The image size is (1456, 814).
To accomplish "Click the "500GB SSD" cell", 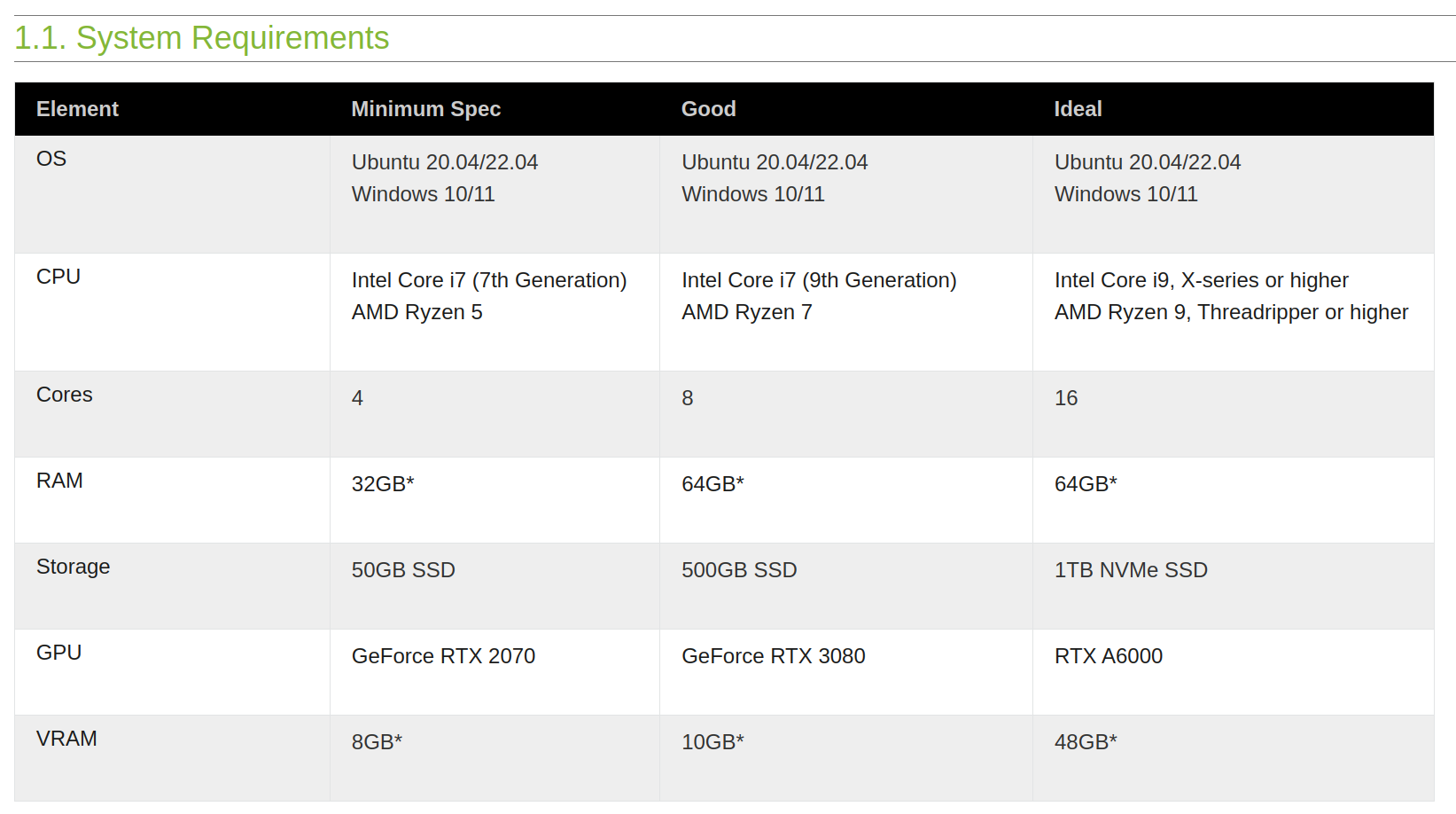I will (739, 570).
